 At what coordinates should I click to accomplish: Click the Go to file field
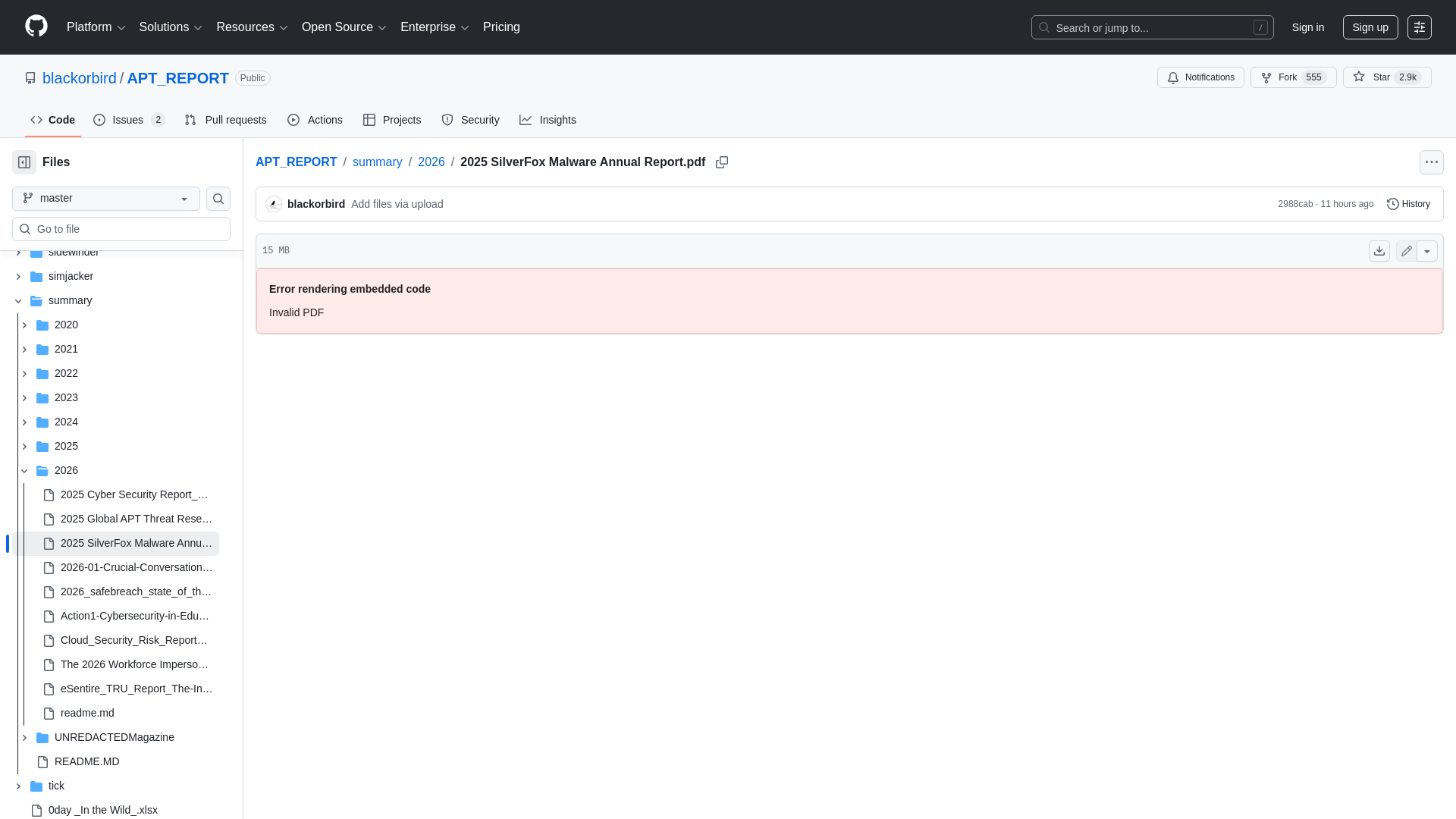click(121, 229)
